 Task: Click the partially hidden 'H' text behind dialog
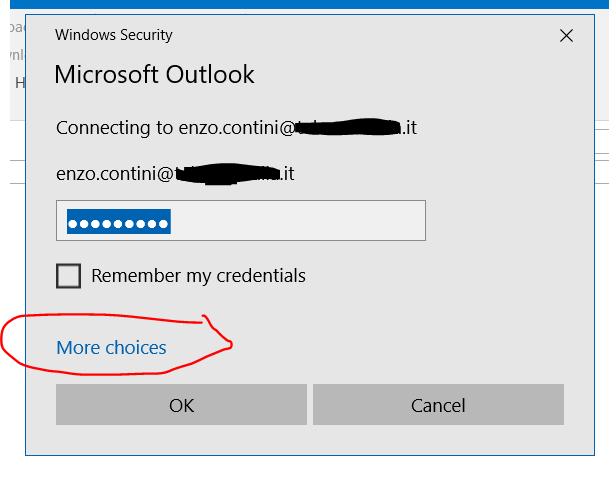coord(19,83)
